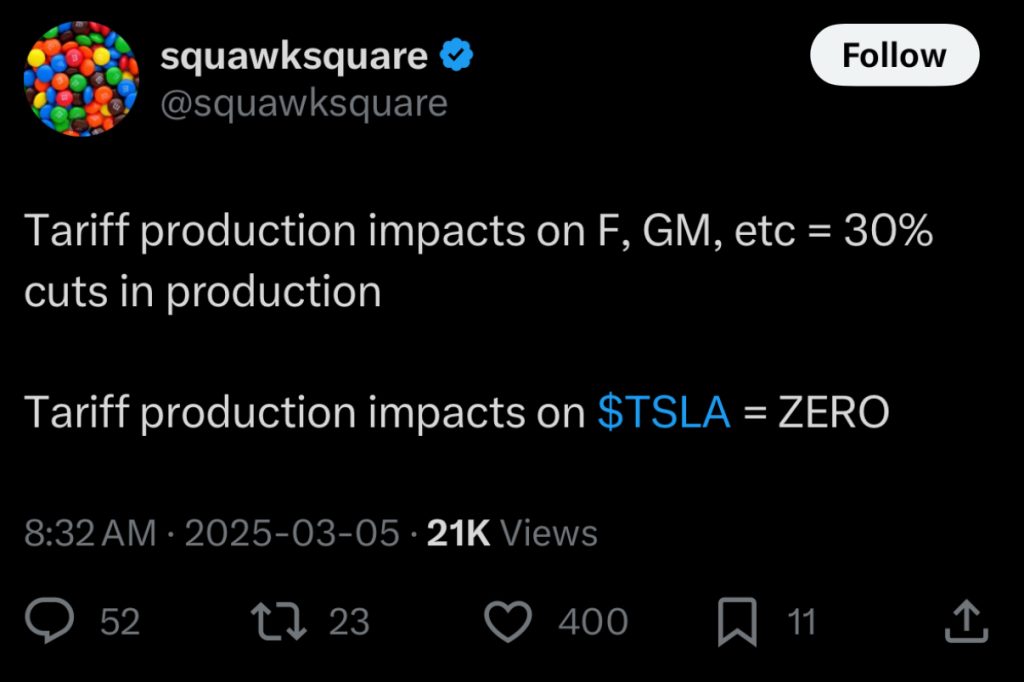Click the 2025-03-05 date
This screenshot has width=1024, height=682.
tap(292, 533)
